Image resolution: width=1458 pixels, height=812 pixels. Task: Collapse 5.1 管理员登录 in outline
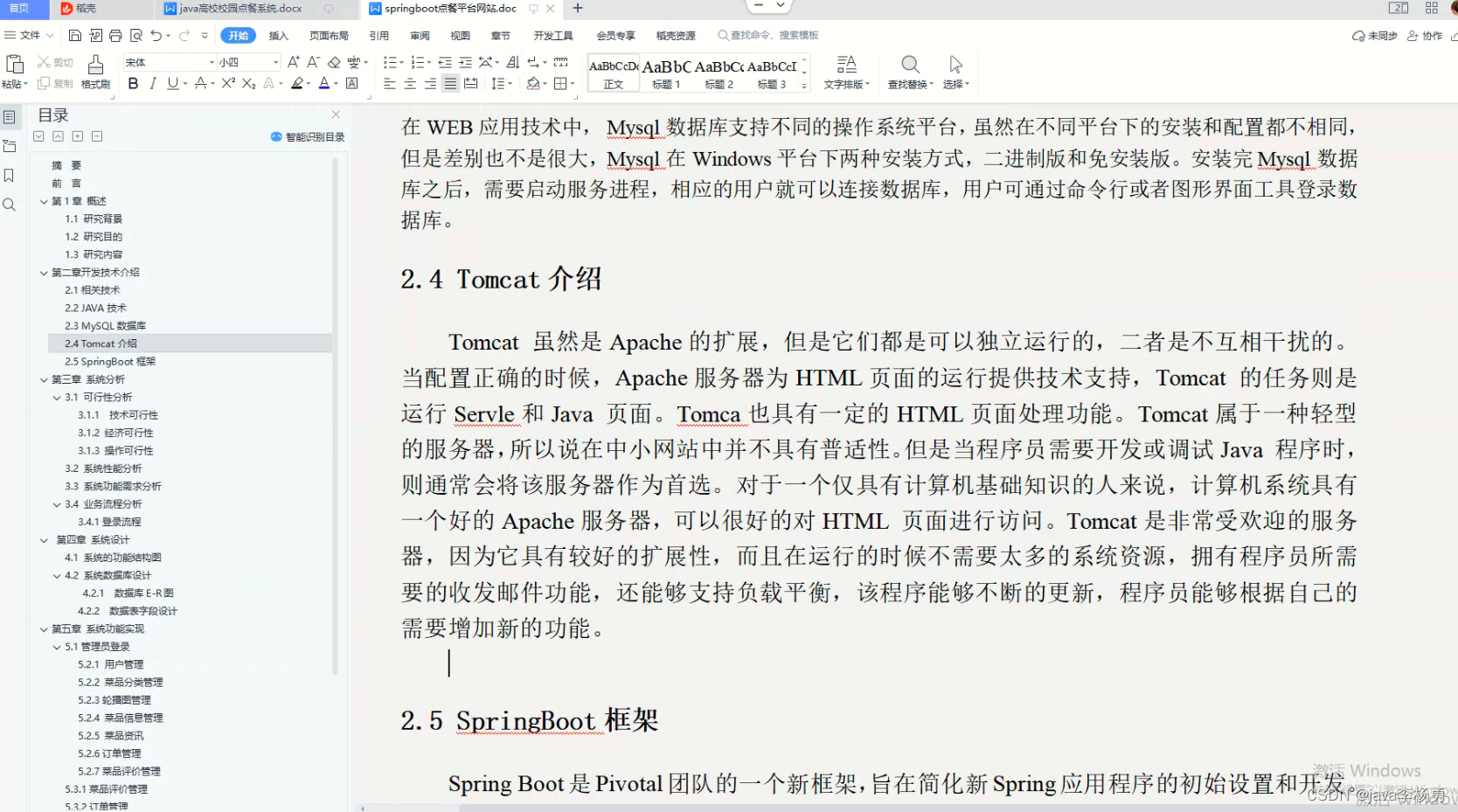[57, 647]
